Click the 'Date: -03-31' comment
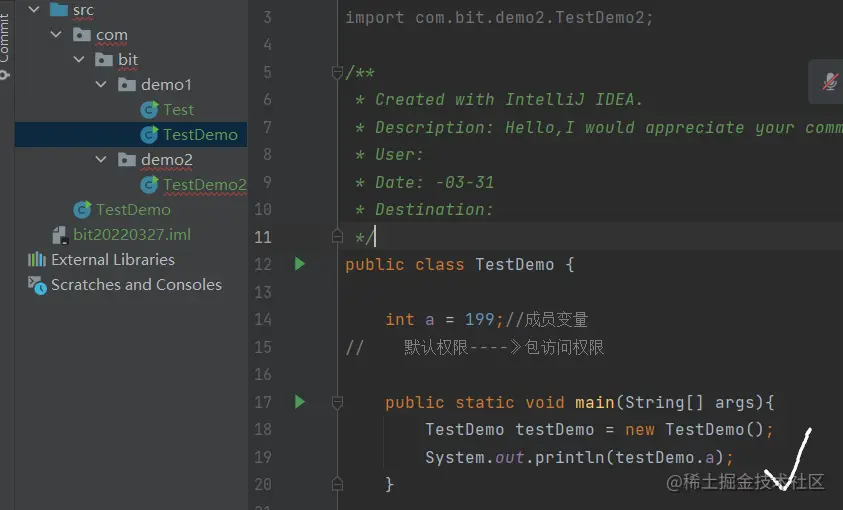The height and width of the screenshot is (510, 843). tap(424, 182)
